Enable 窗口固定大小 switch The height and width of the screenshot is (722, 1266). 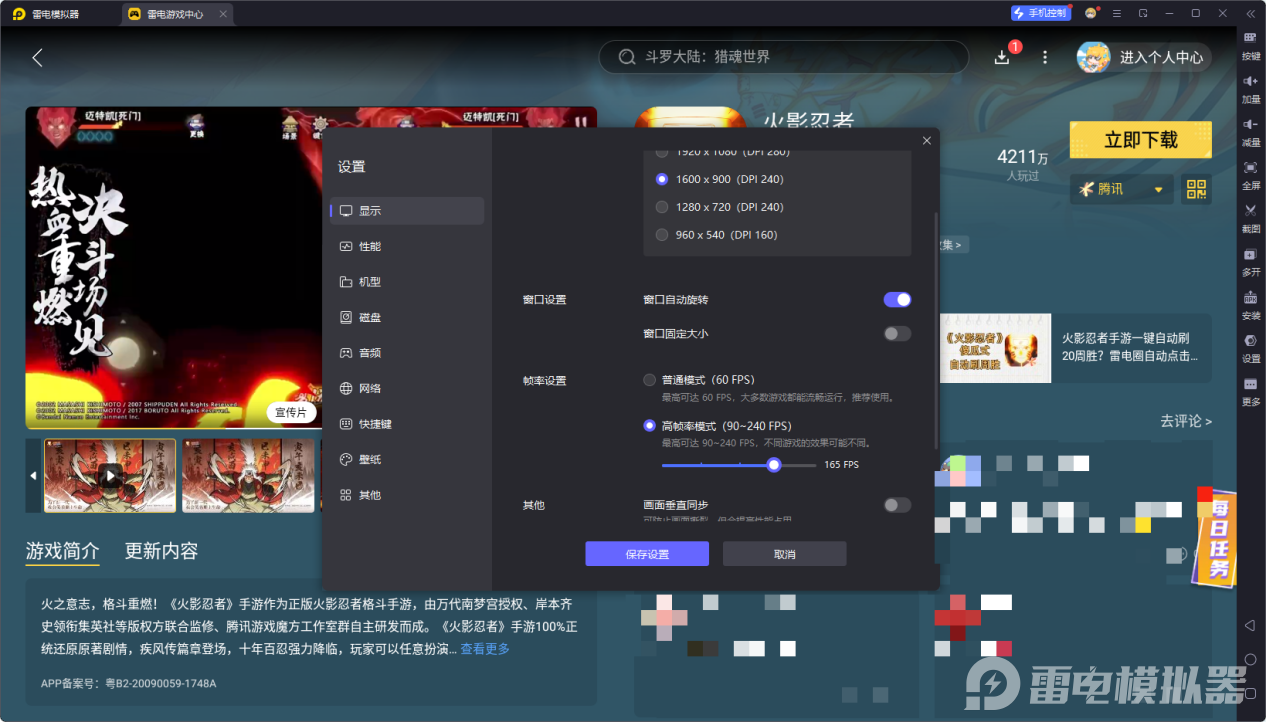[x=897, y=333]
